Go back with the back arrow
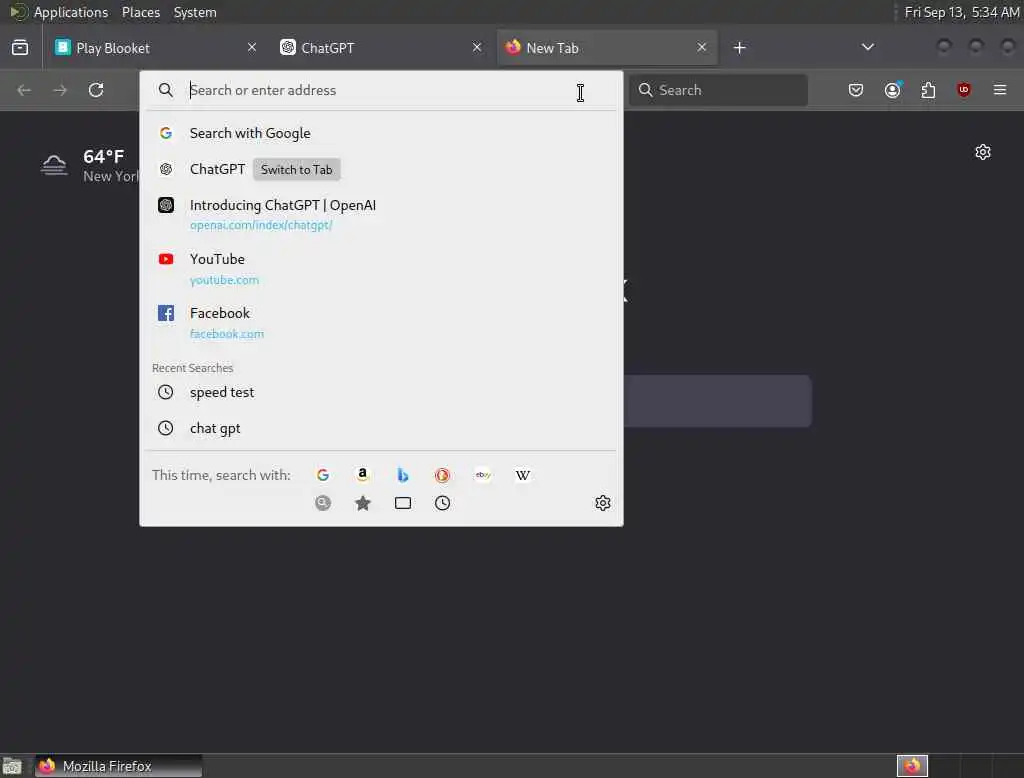This screenshot has width=1024, height=778. (24, 90)
